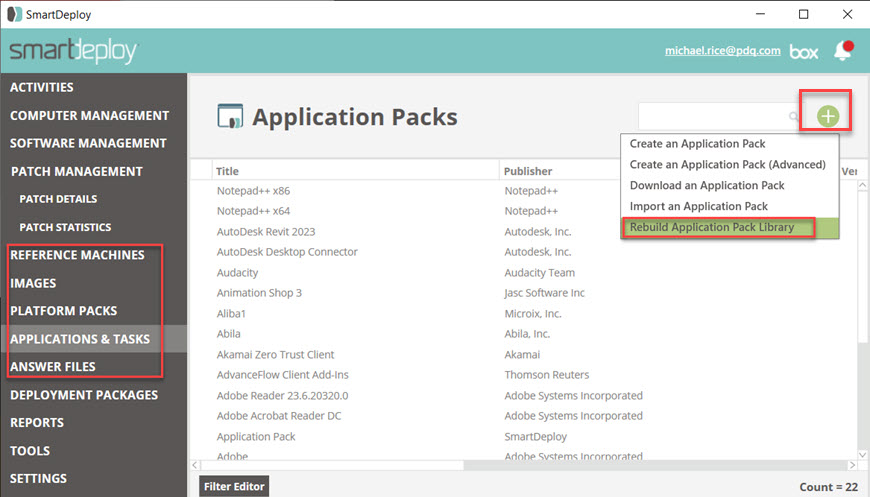Click horizontal scrollbar left arrow
Screen dimensions: 870x497
click(195, 465)
